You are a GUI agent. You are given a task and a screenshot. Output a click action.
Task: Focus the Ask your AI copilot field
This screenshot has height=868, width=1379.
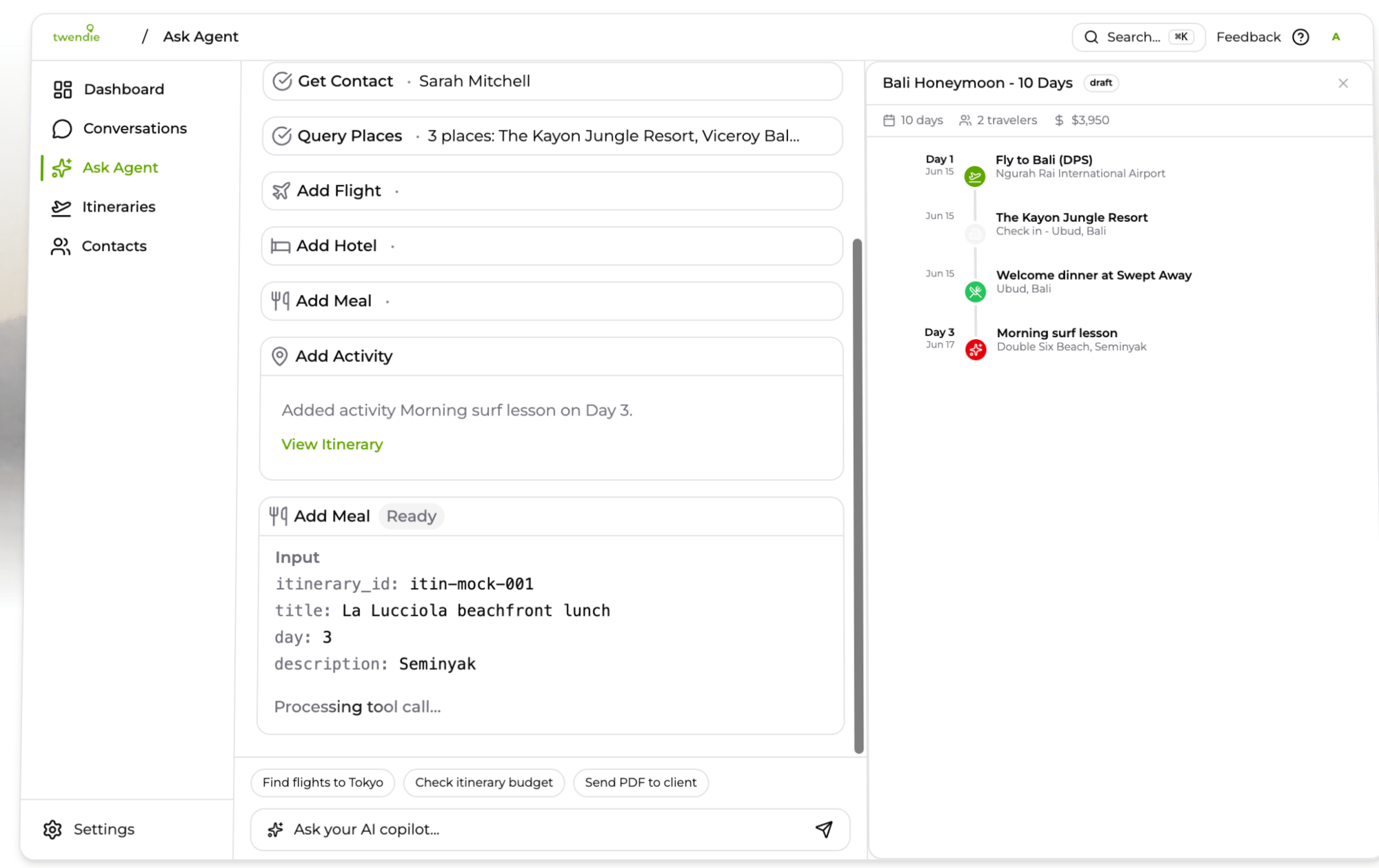pyautogui.click(x=550, y=829)
